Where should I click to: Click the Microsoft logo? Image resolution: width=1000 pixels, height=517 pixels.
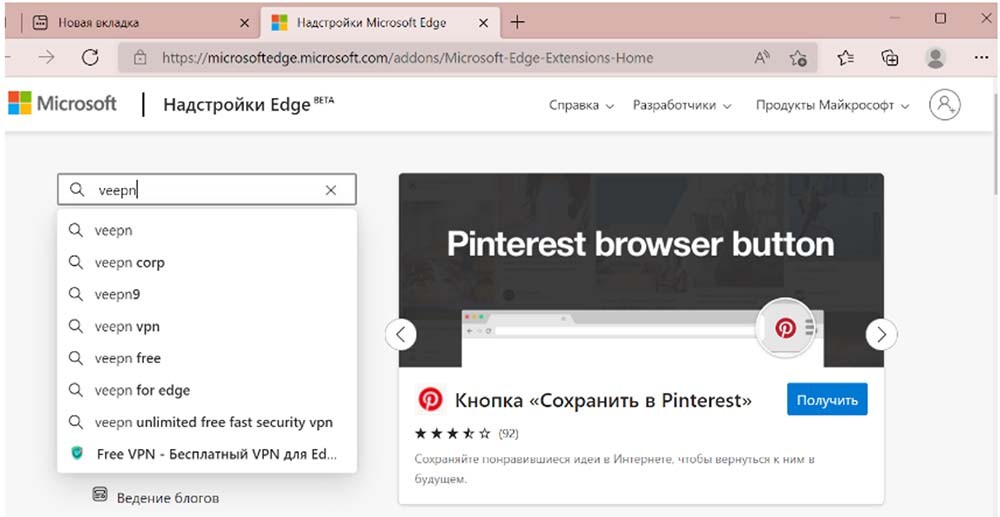(x=62, y=103)
